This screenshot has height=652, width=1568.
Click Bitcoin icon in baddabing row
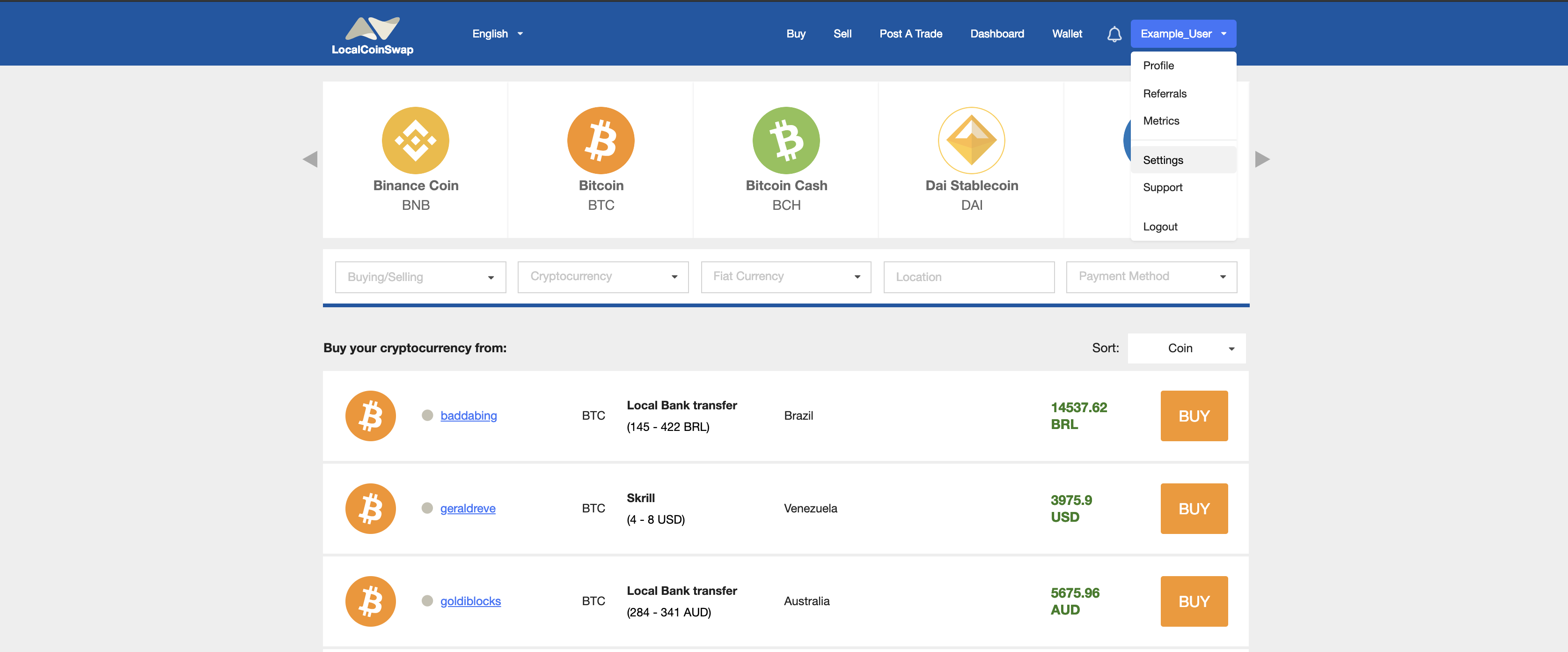[x=370, y=415]
